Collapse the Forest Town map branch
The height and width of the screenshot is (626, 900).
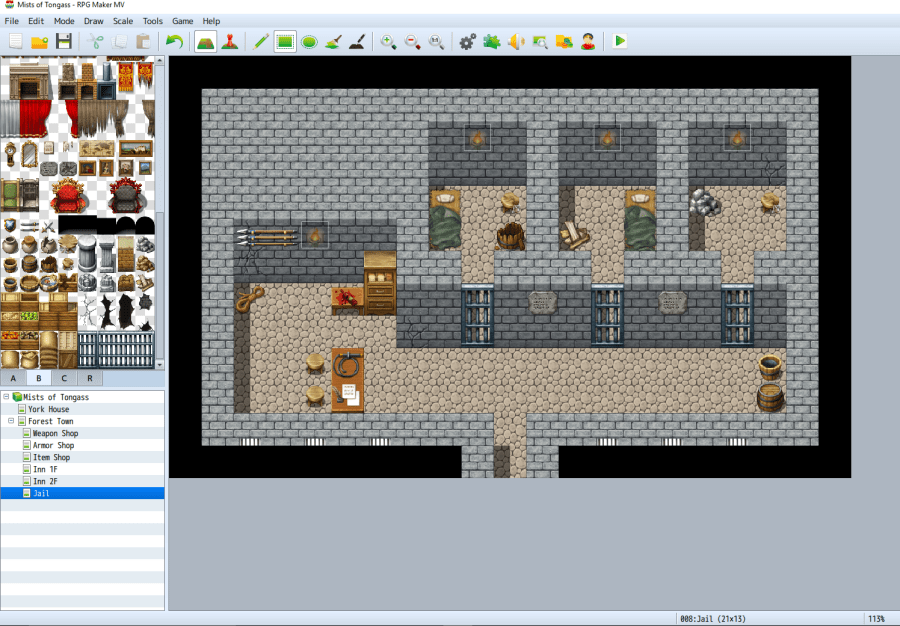[9, 421]
